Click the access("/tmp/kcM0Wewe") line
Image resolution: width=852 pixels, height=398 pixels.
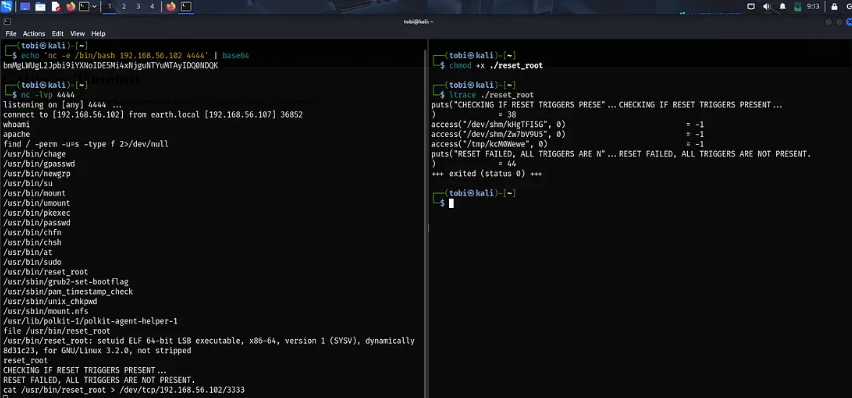click(568, 144)
